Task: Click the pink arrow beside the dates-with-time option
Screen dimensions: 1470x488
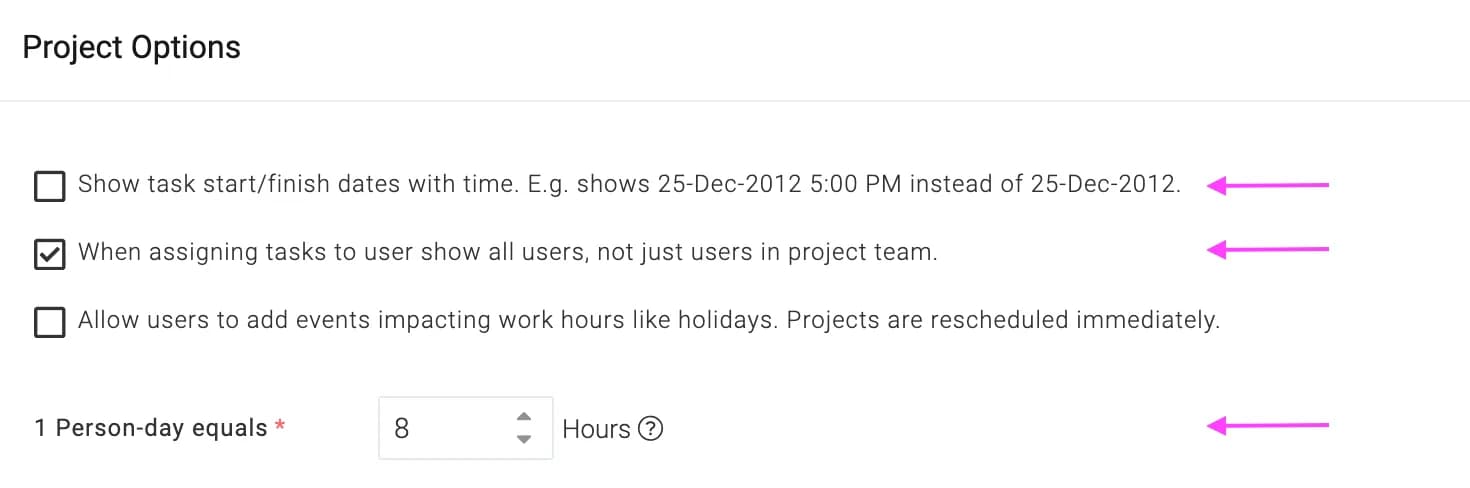Action: coord(1267,185)
